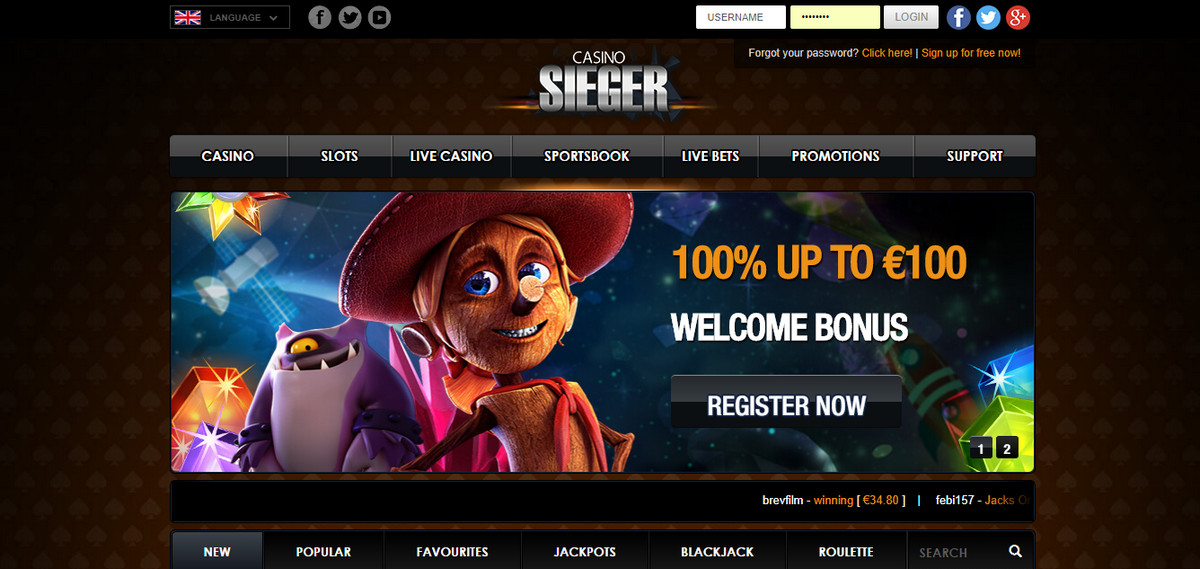This screenshot has width=1200, height=569.
Task: Open the gray Facebook icon in header
Action: (320, 17)
